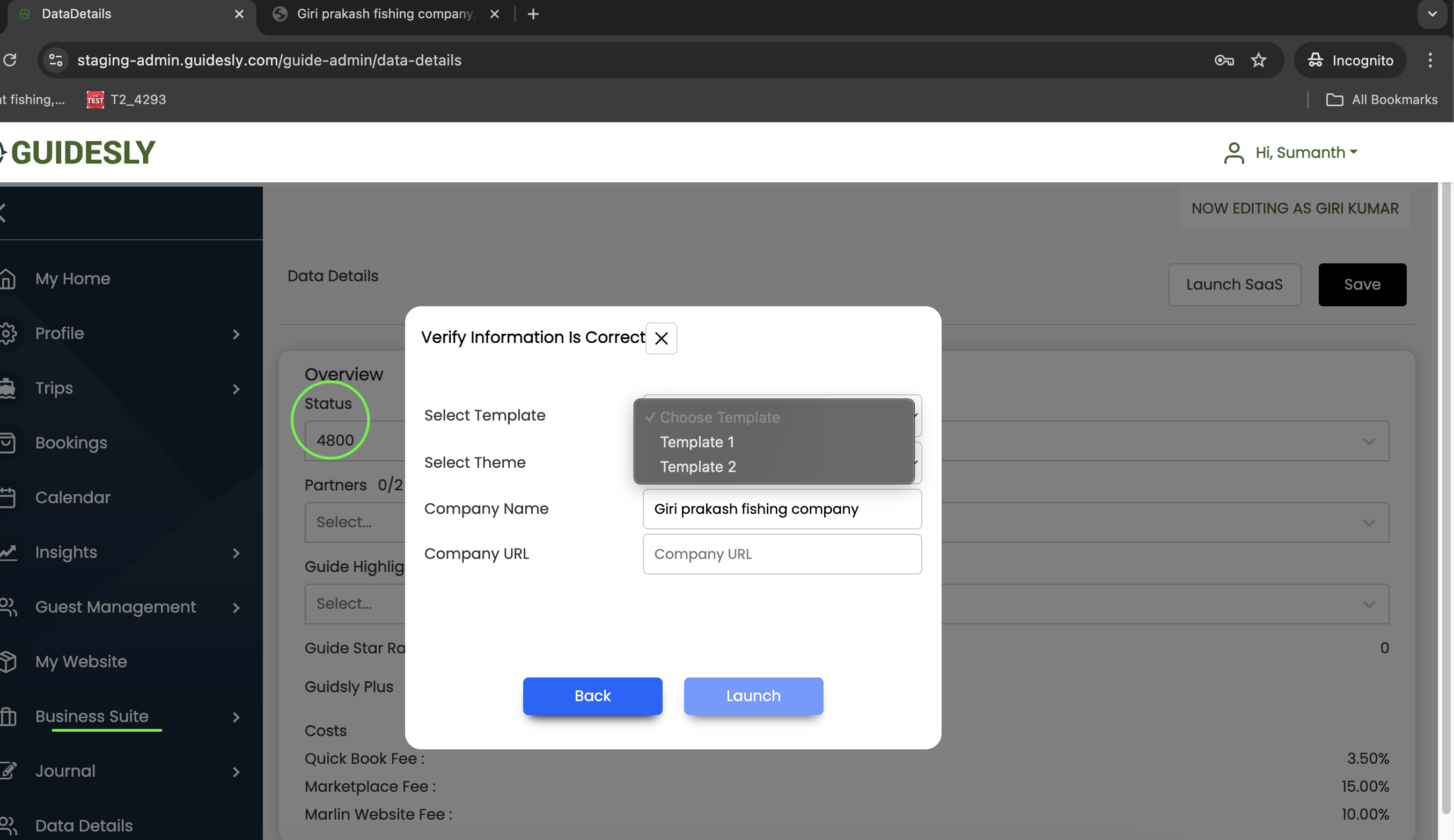Expand the Business Suite submenu arrow
This screenshot has height=840, width=1454.
click(236, 717)
